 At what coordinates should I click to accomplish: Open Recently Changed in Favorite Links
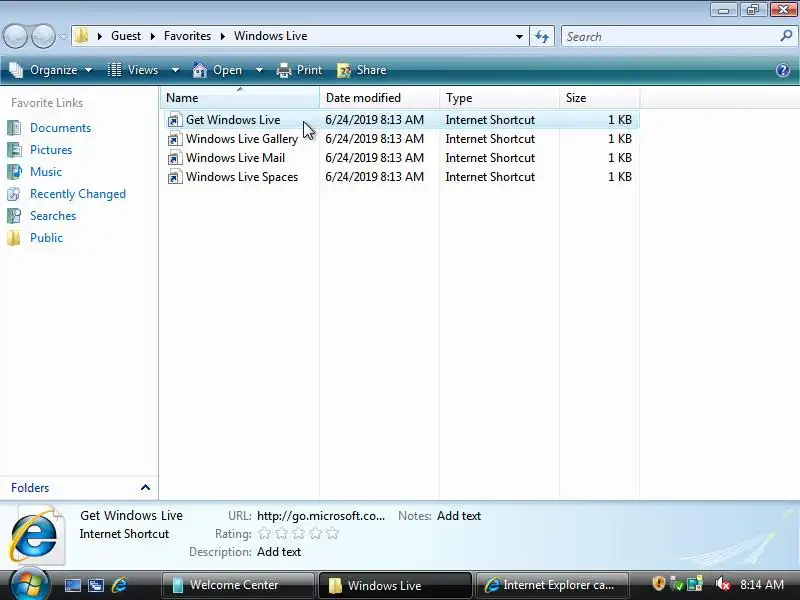pyautogui.click(x=78, y=194)
